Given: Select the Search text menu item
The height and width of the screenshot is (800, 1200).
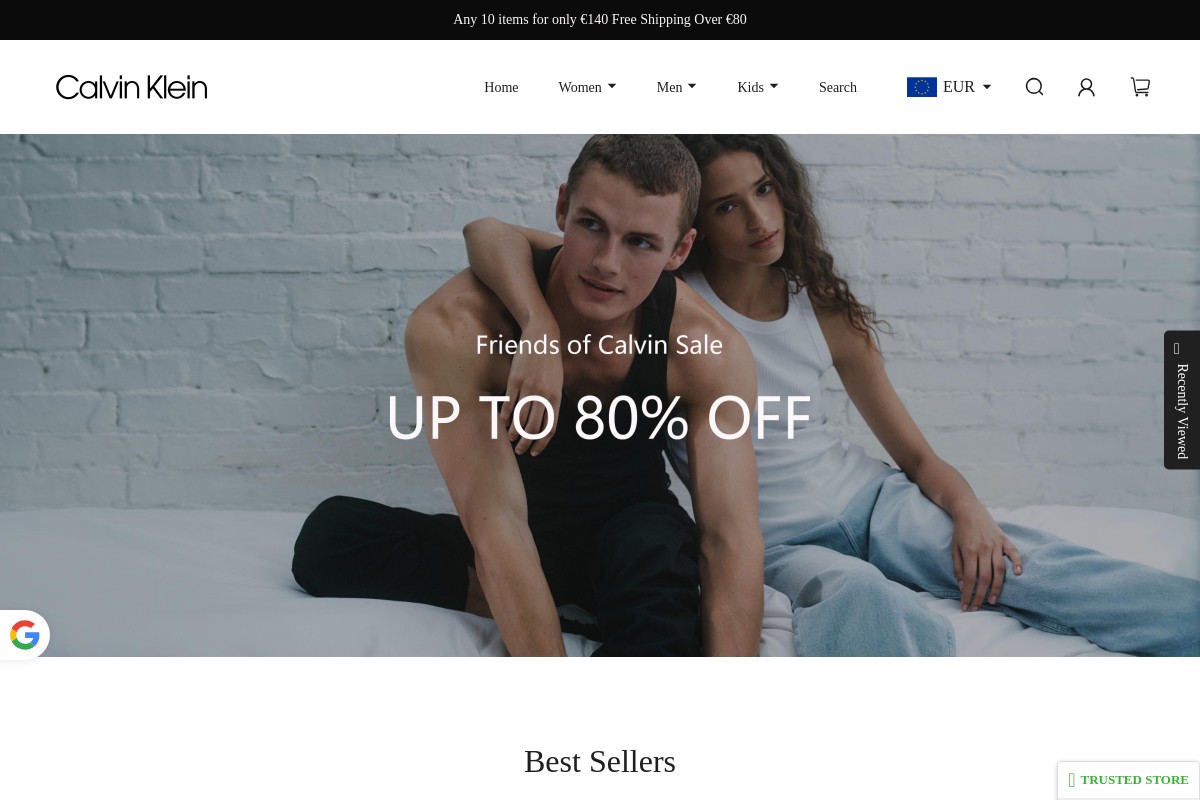Looking at the screenshot, I should point(838,87).
